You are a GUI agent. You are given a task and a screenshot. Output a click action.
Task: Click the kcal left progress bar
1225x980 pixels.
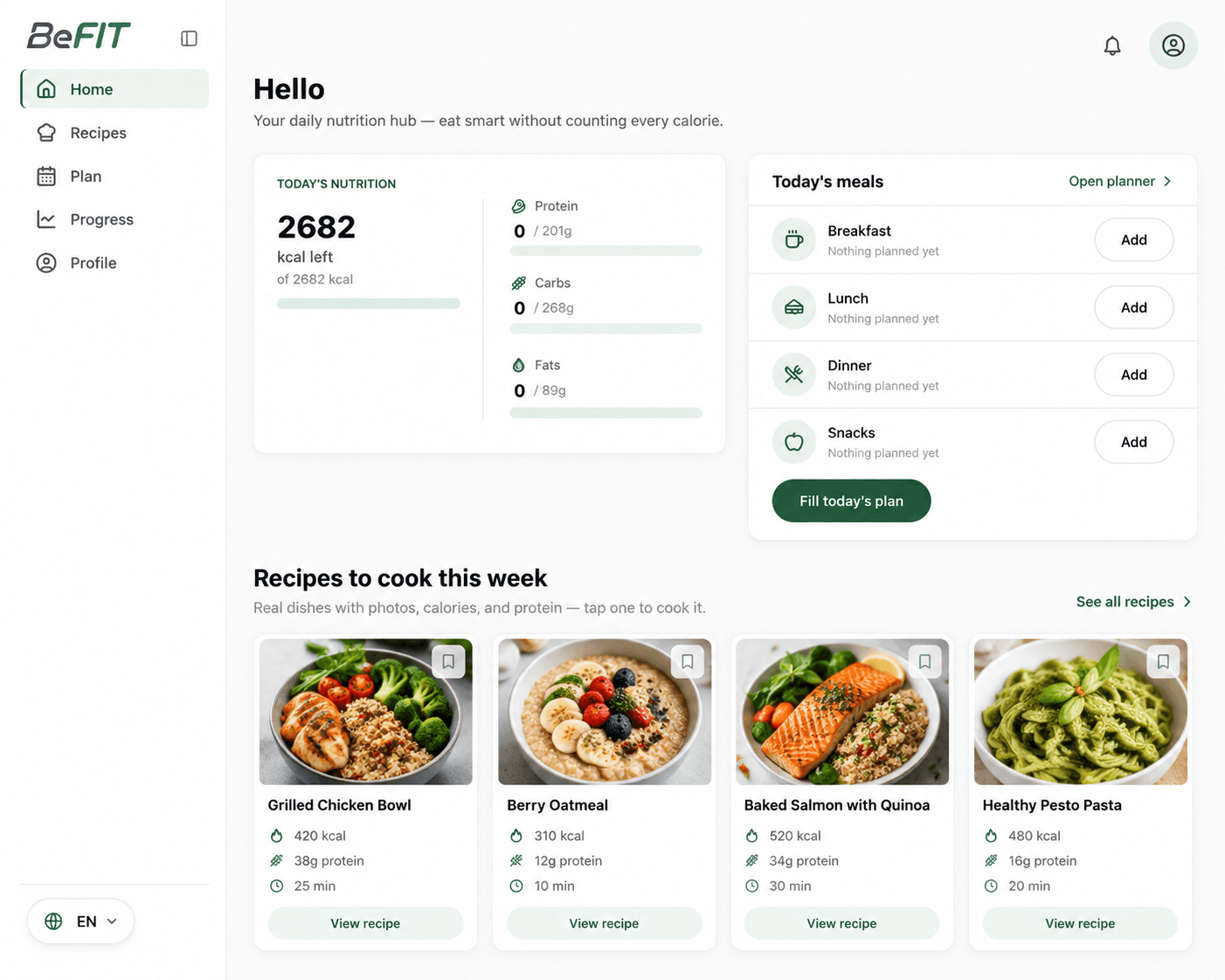pos(369,304)
